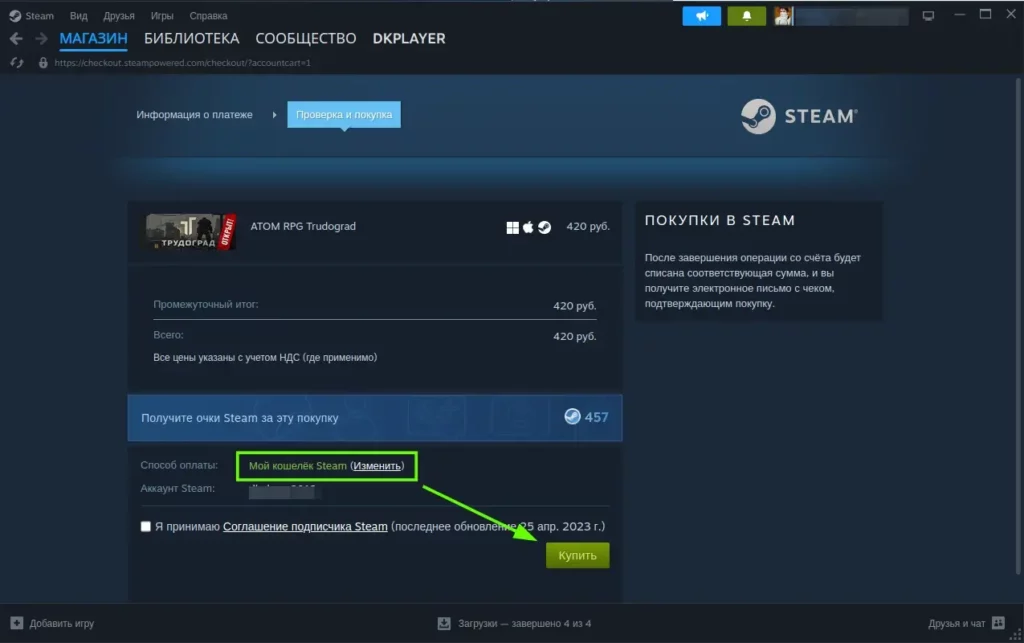Click the Все цены указаны с учетом НДС note
This screenshot has height=643, width=1024.
(x=265, y=357)
